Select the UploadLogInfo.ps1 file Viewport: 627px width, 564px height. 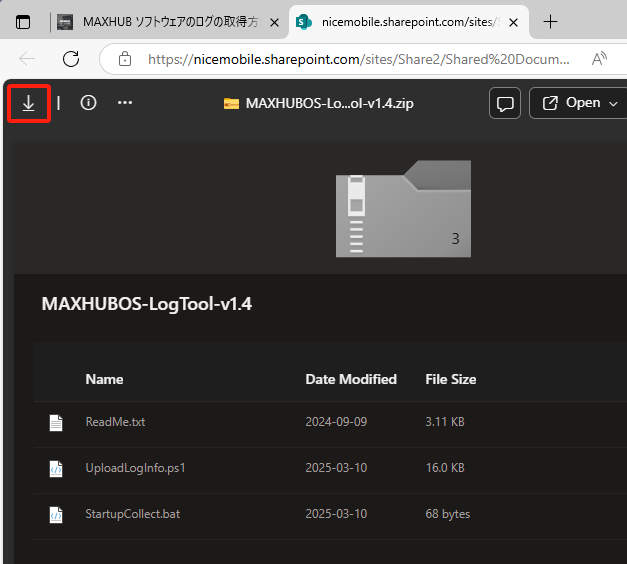tap(136, 468)
